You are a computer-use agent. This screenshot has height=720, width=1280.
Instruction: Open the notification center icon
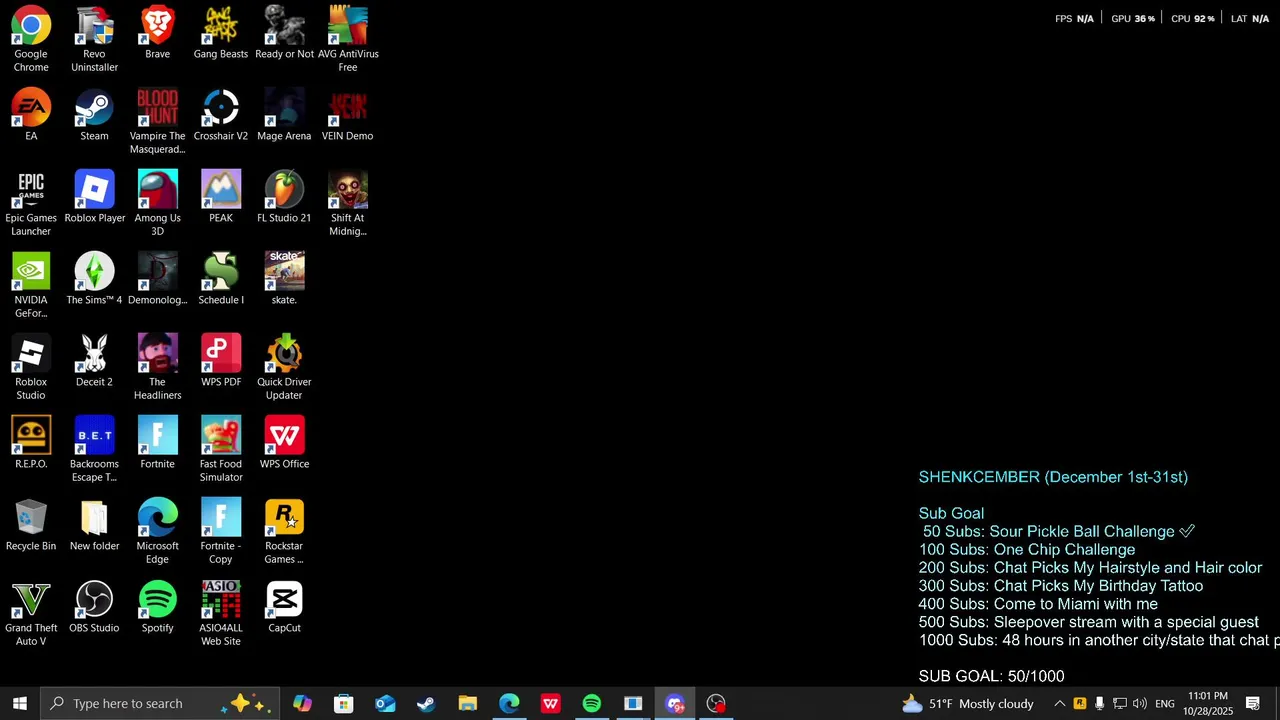(1253, 704)
